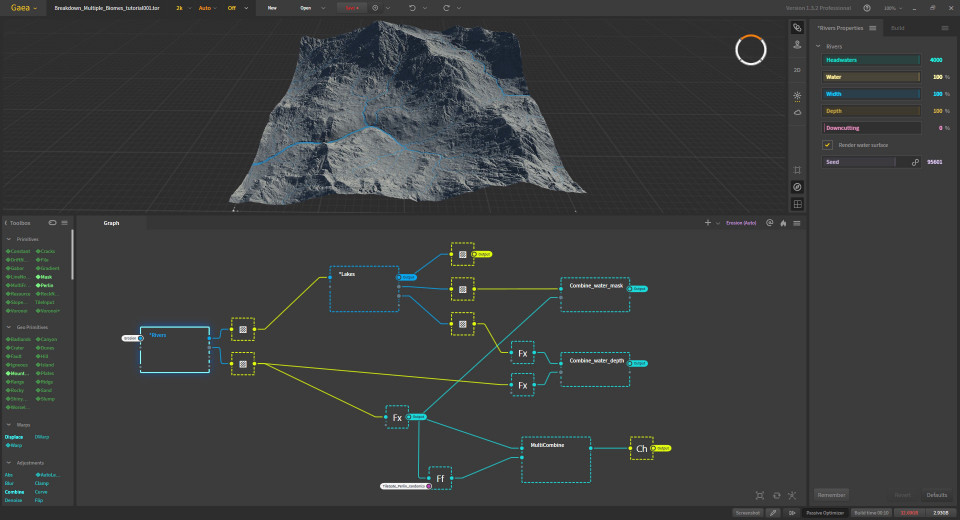Toggle 2D view in the viewport sidebar

click(x=797, y=70)
